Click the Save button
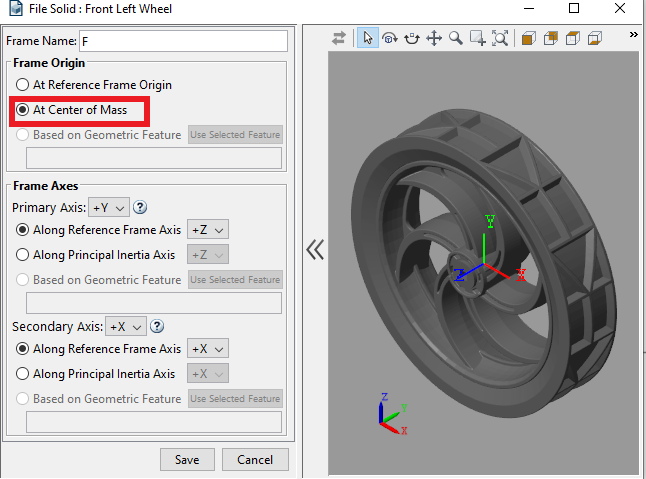Screen dimensions: 646x479 pyautogui.click(x=187, y=460)
